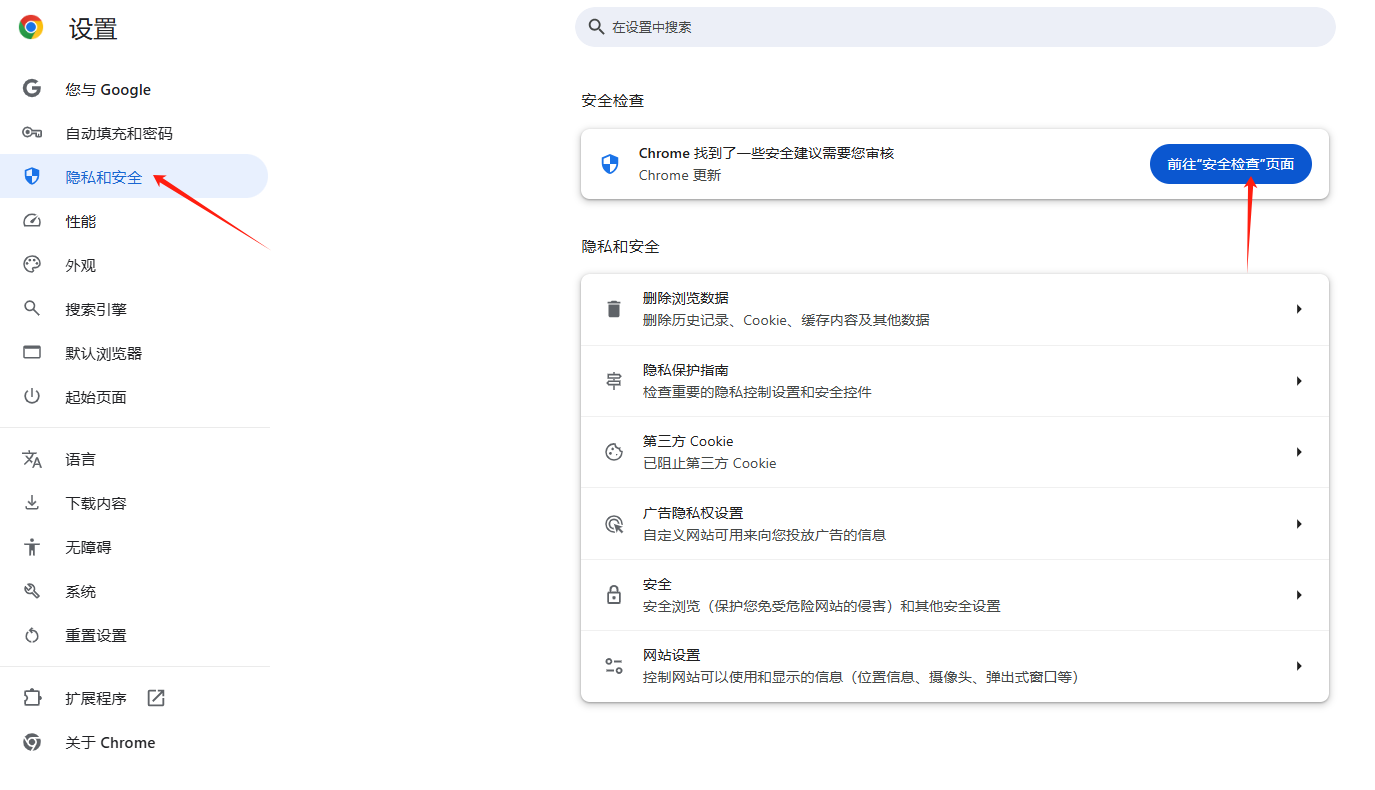This screenshot has height=790, width=1375.
Task: Open 安全 row via its right arrow
Action: click(x=1299, y=595)
